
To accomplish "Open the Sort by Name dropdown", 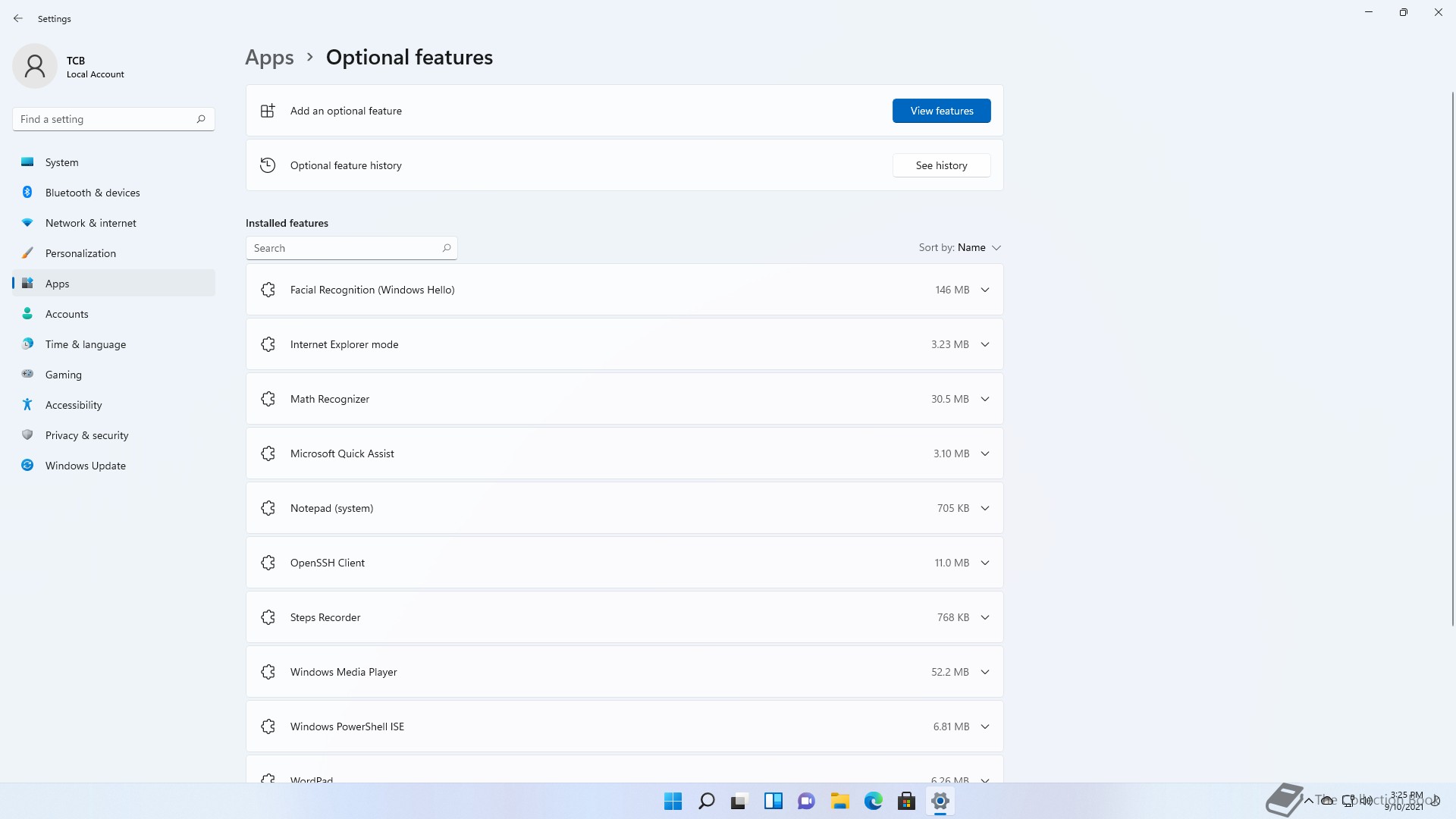I will tap(960, 247).
